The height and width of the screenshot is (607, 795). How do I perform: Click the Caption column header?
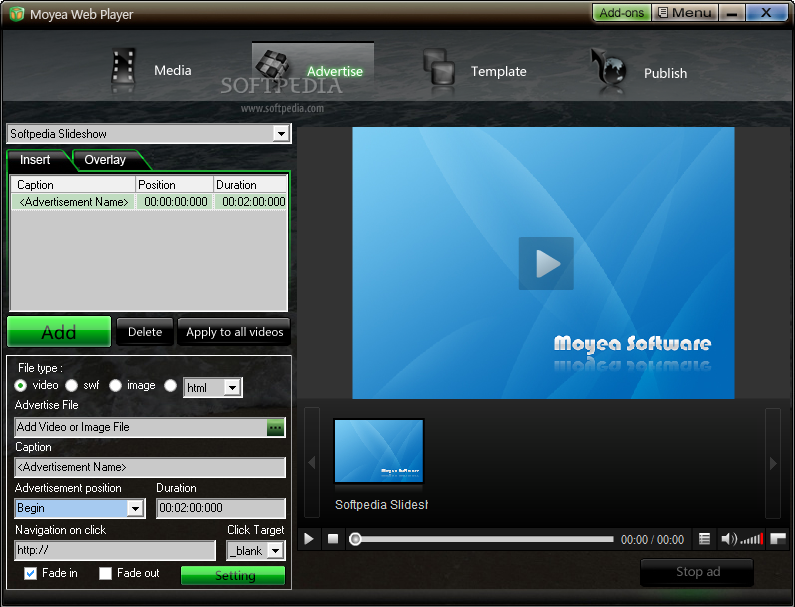pyautogui.click(x=73, y=185)
